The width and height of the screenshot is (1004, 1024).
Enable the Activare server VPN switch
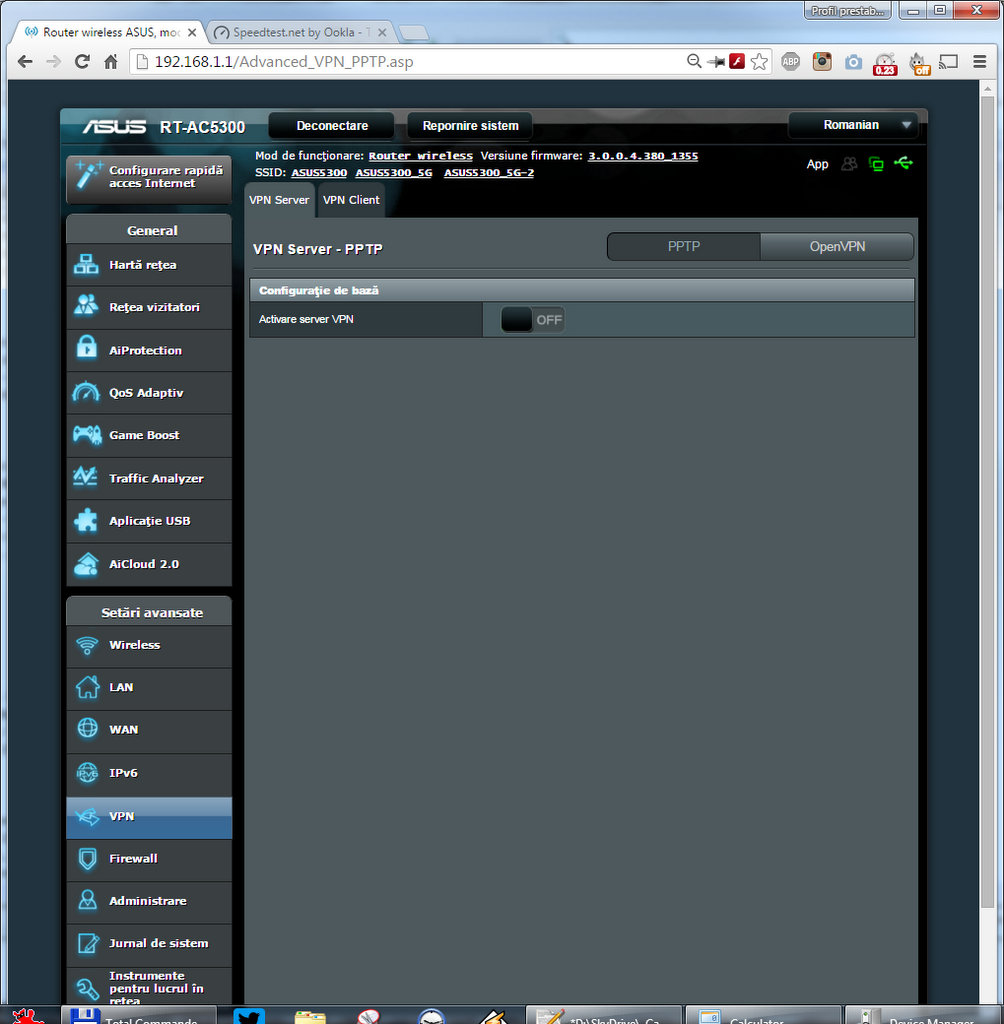point(533,320)
